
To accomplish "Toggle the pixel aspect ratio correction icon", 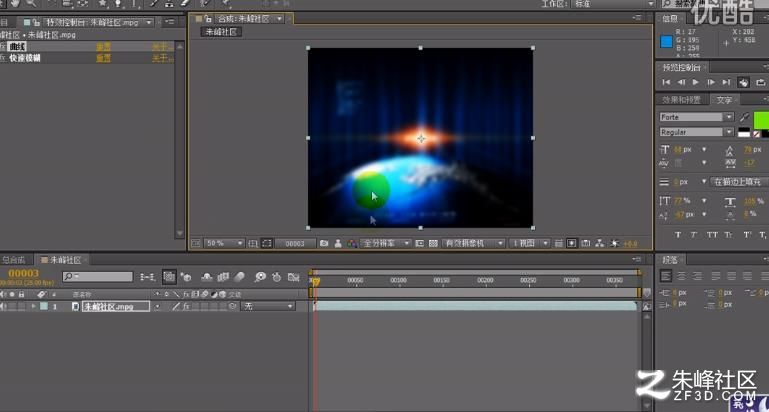I will (559, 243).
